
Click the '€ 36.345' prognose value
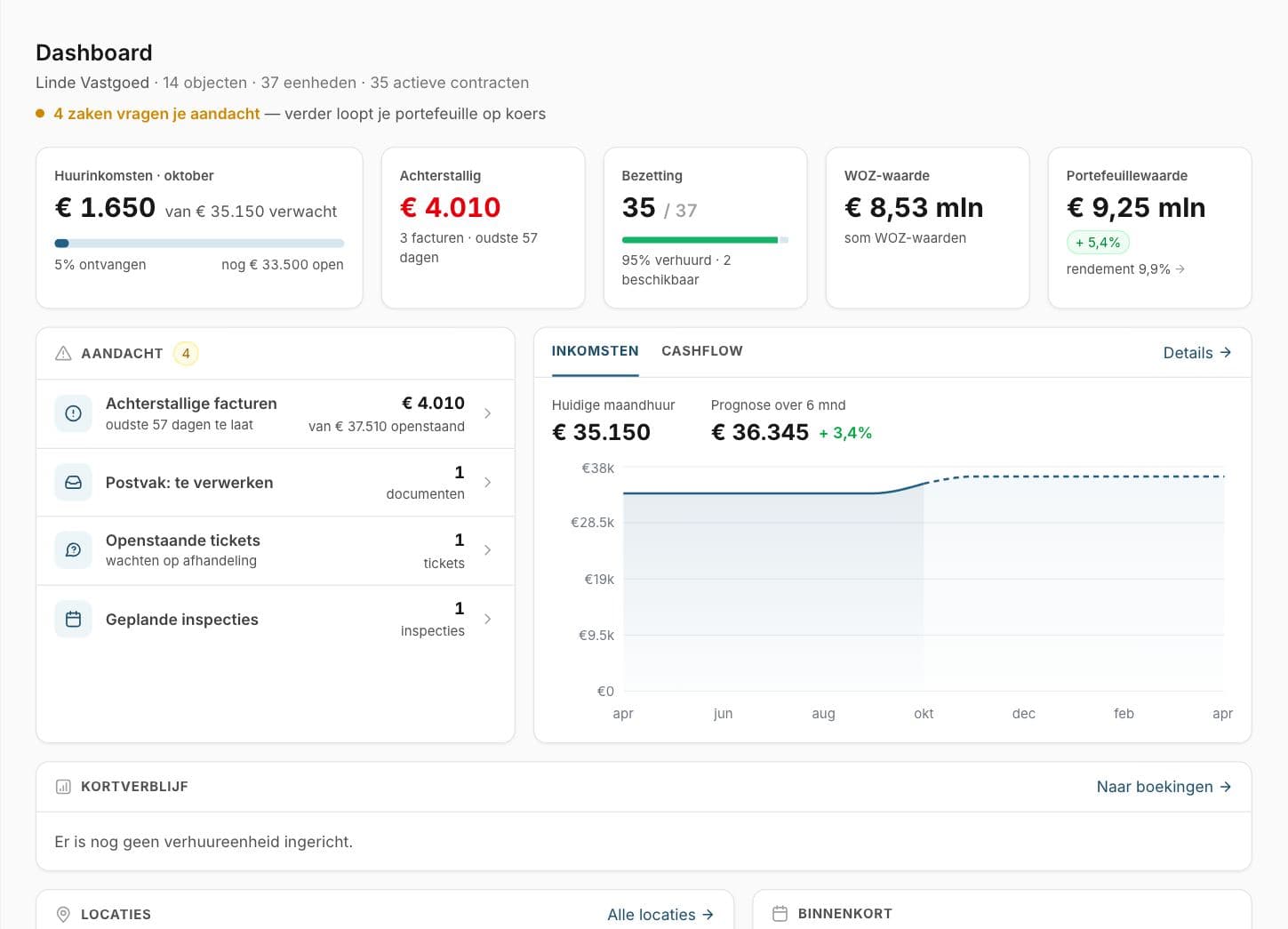760,432
